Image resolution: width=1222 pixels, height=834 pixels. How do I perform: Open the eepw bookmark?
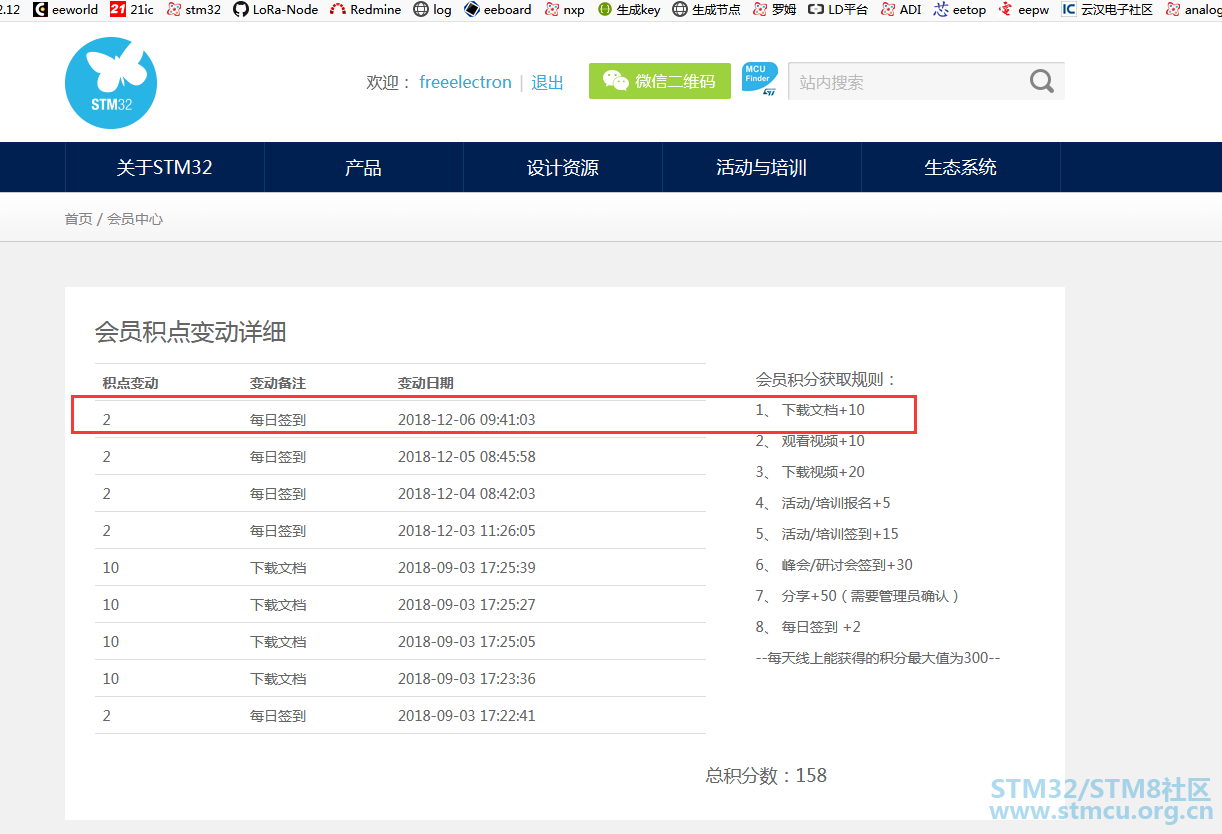point(1024,9)
